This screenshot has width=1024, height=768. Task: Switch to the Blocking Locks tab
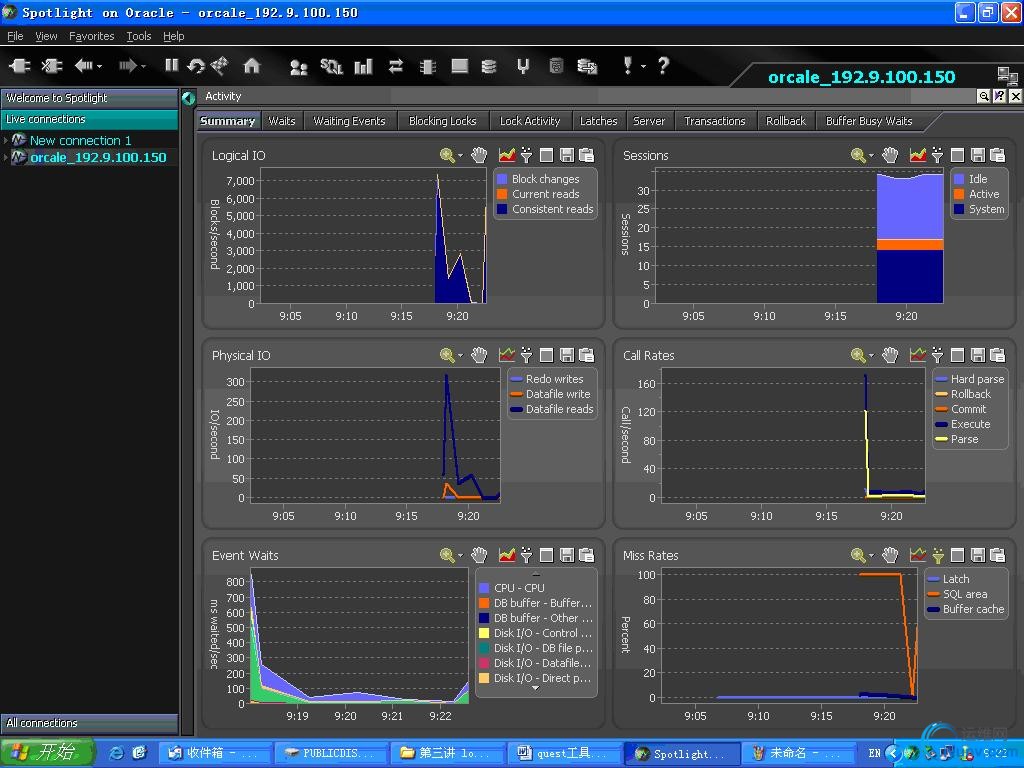click(442, 121)
